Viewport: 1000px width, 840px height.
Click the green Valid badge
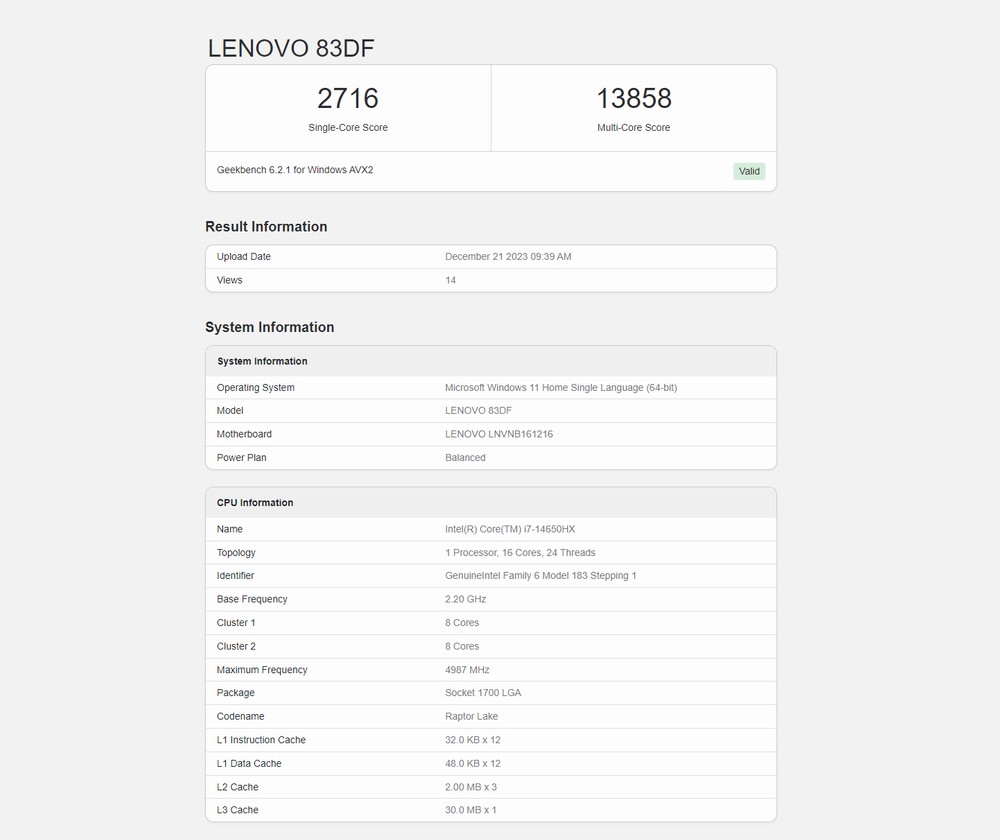(x=749, y=171)
